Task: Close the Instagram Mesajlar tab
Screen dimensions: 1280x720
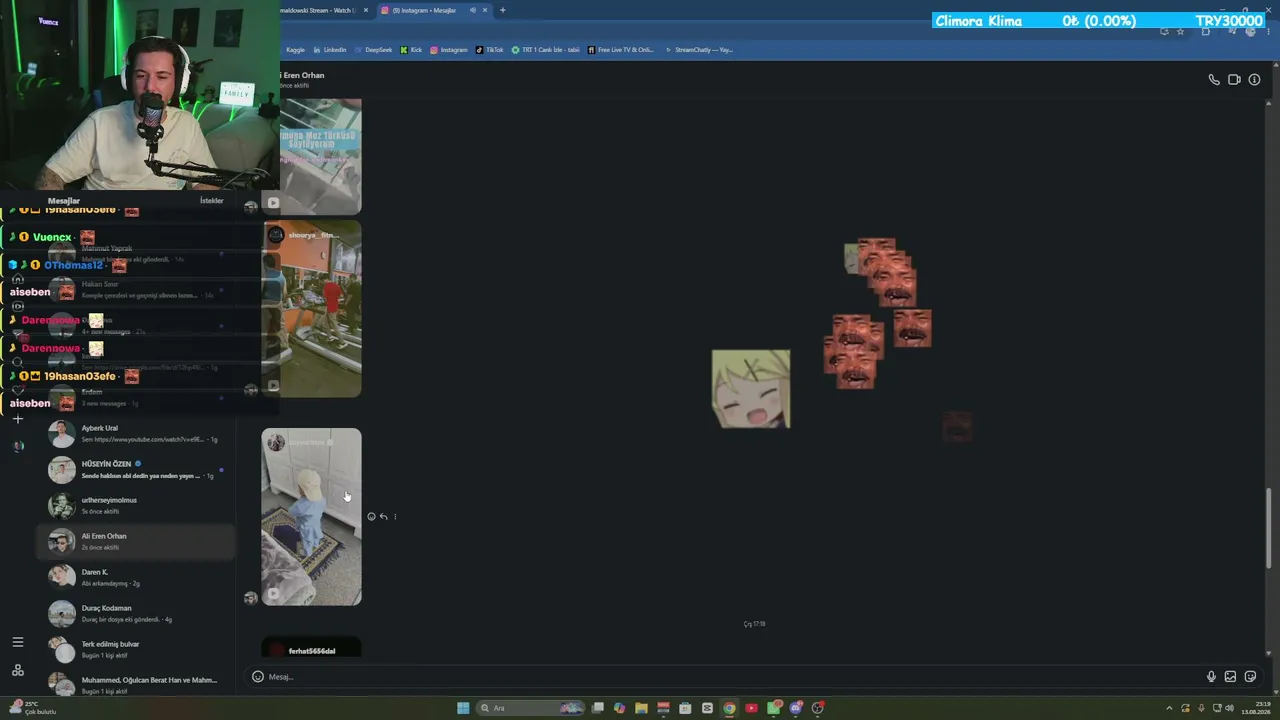Action: pos(486,10)
